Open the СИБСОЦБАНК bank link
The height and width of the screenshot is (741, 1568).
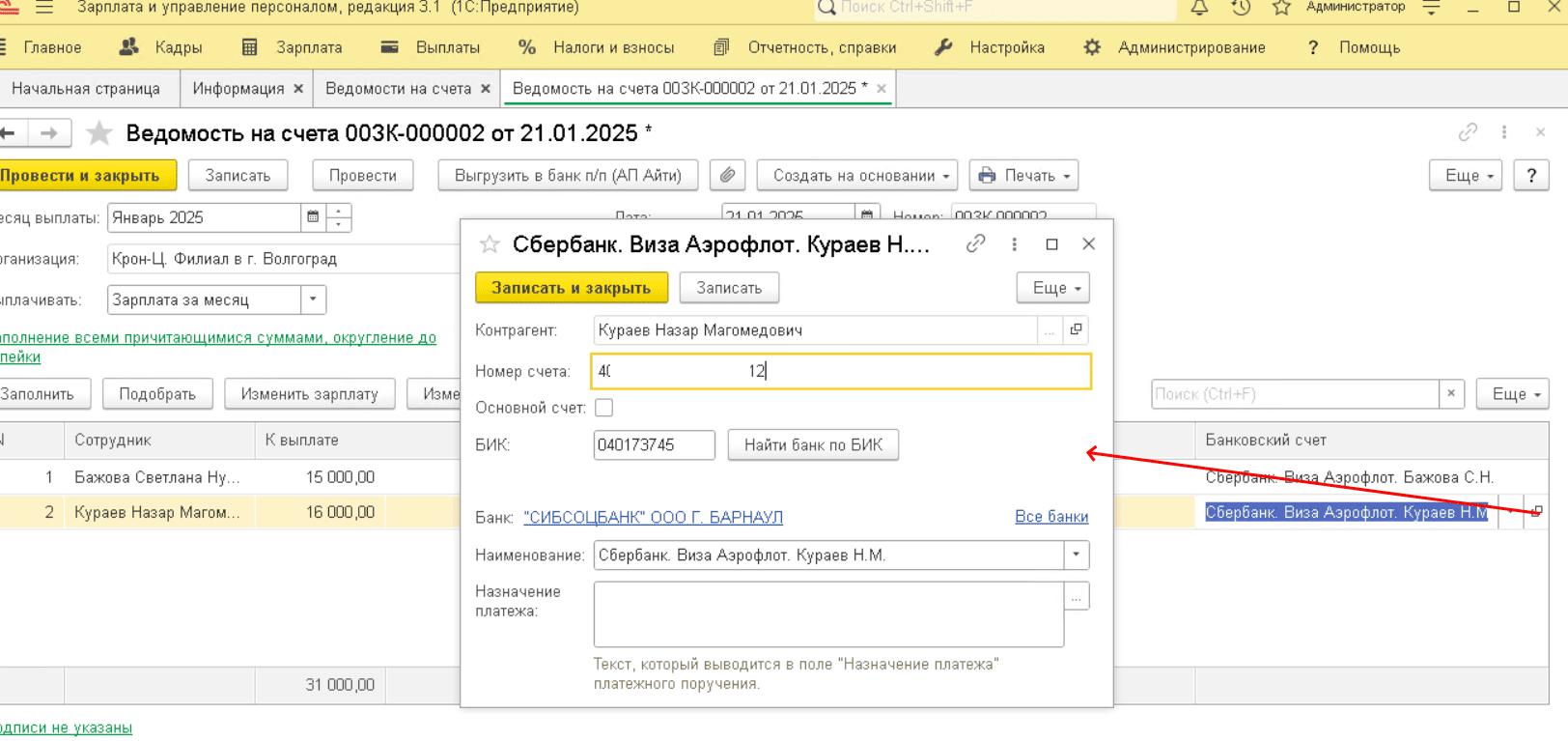[x=653, y=518]
